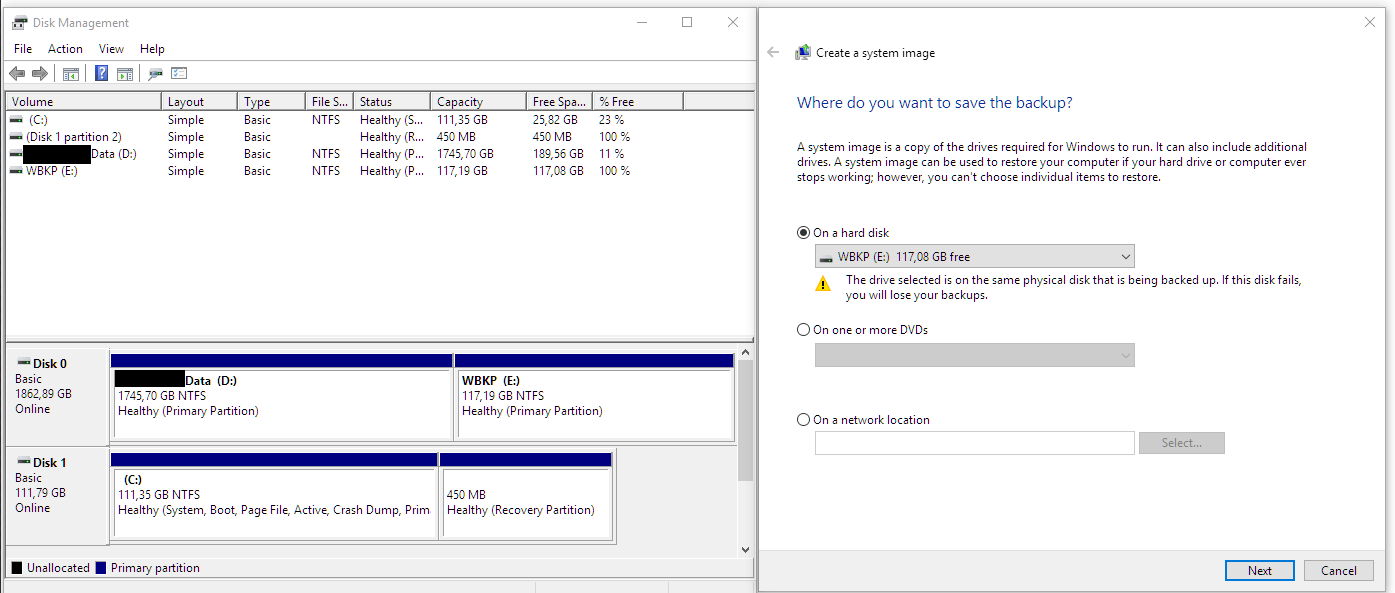Click the Create a system image wizard icon
1395x593 pixels.
point(803,51)
